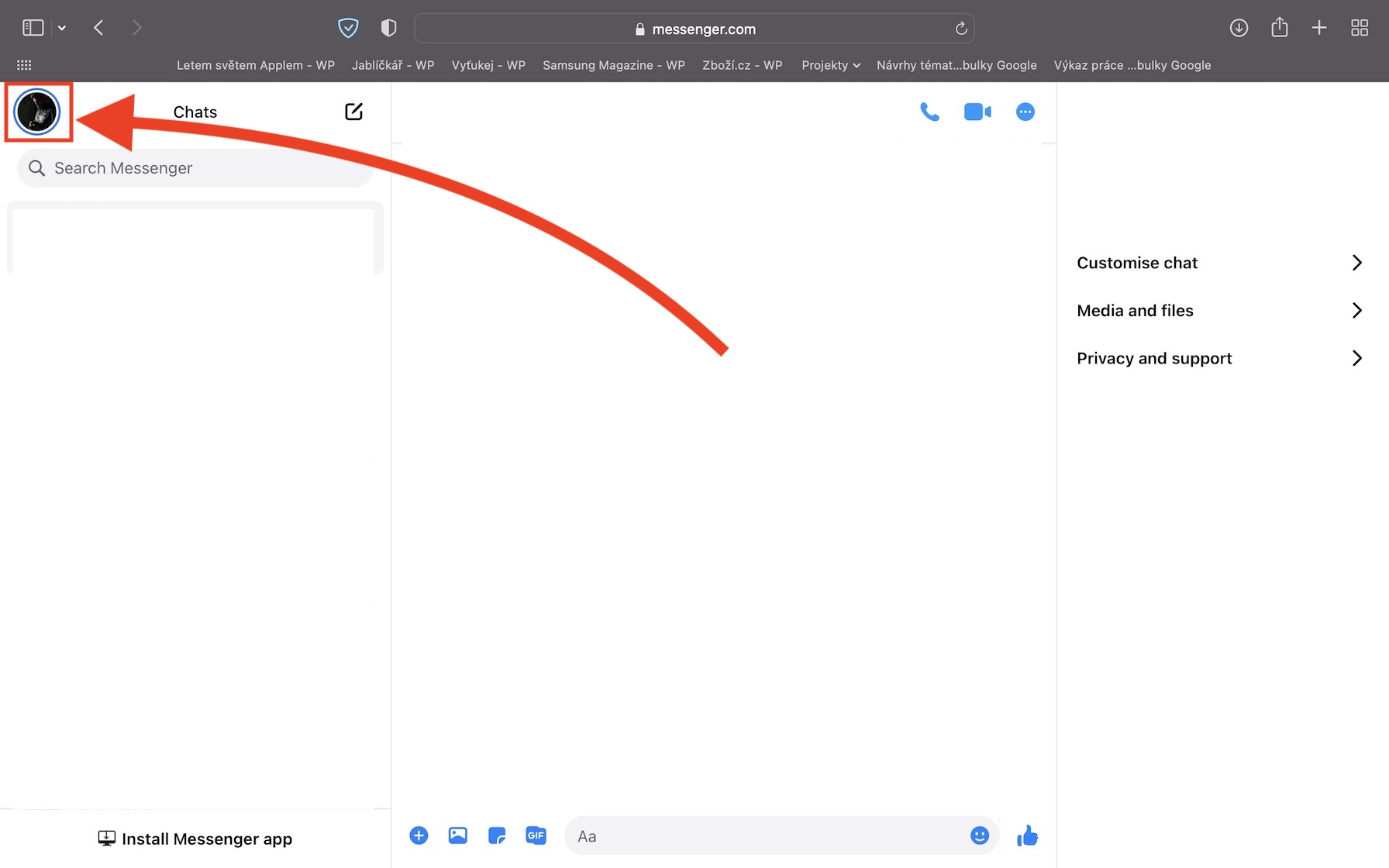1389x868 pixels.
Task: Open Výkaz práce Google Sheets bookmark
Action: click(x=1132, y=65)
